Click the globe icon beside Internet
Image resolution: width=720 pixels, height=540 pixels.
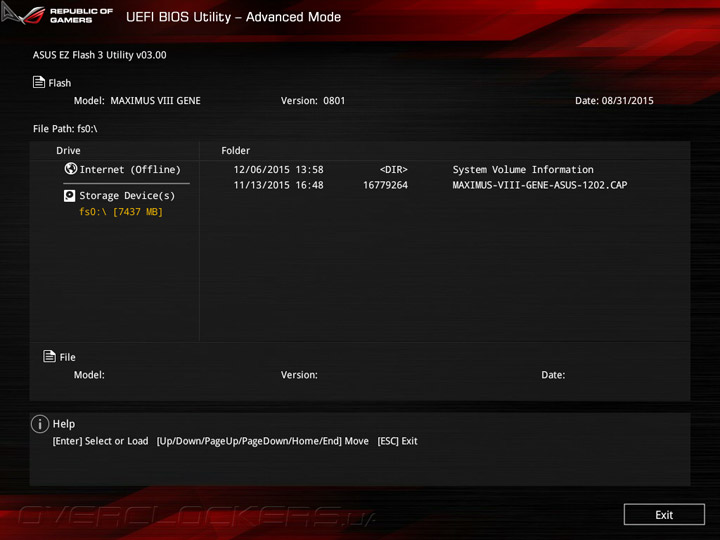coord(70,169)
